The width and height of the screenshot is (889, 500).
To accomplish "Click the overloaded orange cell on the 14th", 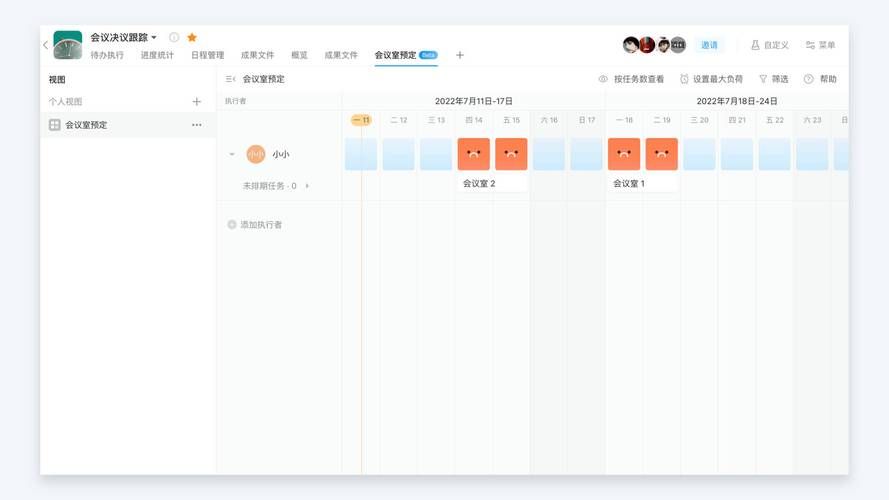I will [473, 154].
